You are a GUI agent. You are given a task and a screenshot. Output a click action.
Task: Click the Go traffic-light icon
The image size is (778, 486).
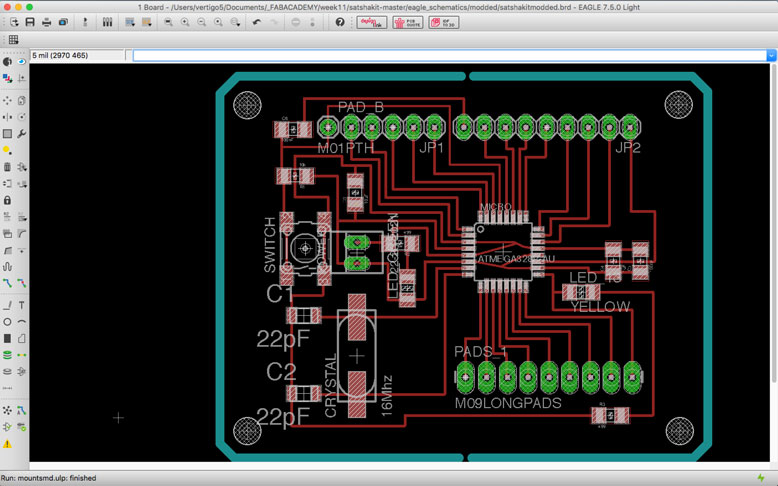[313, 22]
